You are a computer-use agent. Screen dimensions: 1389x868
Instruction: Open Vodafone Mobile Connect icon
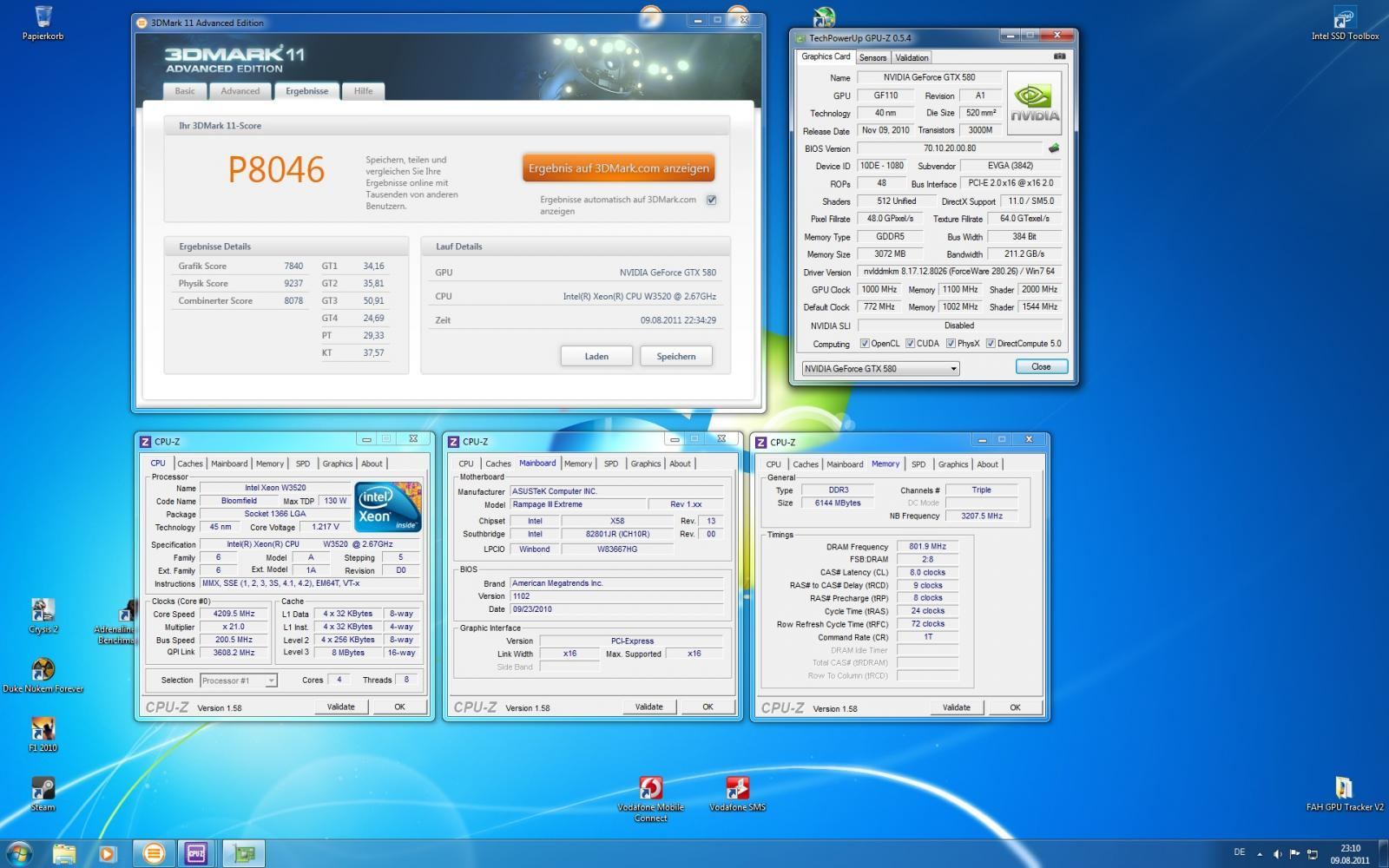pyautogui.click(x=650, y=799)
